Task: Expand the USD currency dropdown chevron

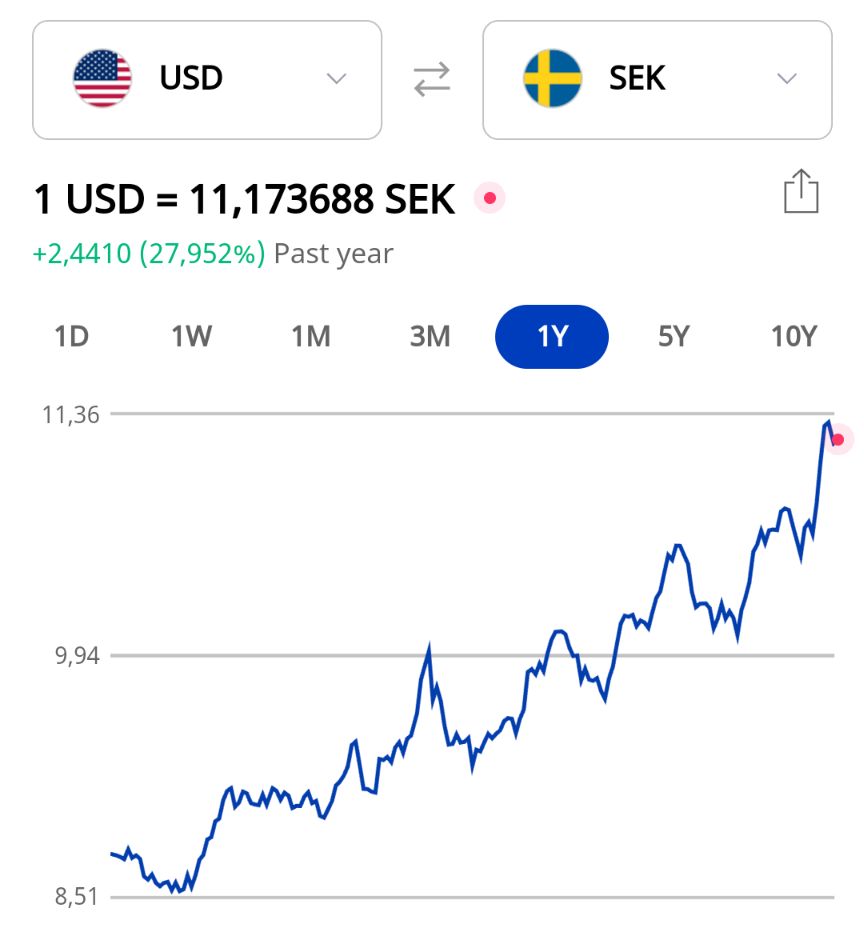Action: (x=337, y=79)
